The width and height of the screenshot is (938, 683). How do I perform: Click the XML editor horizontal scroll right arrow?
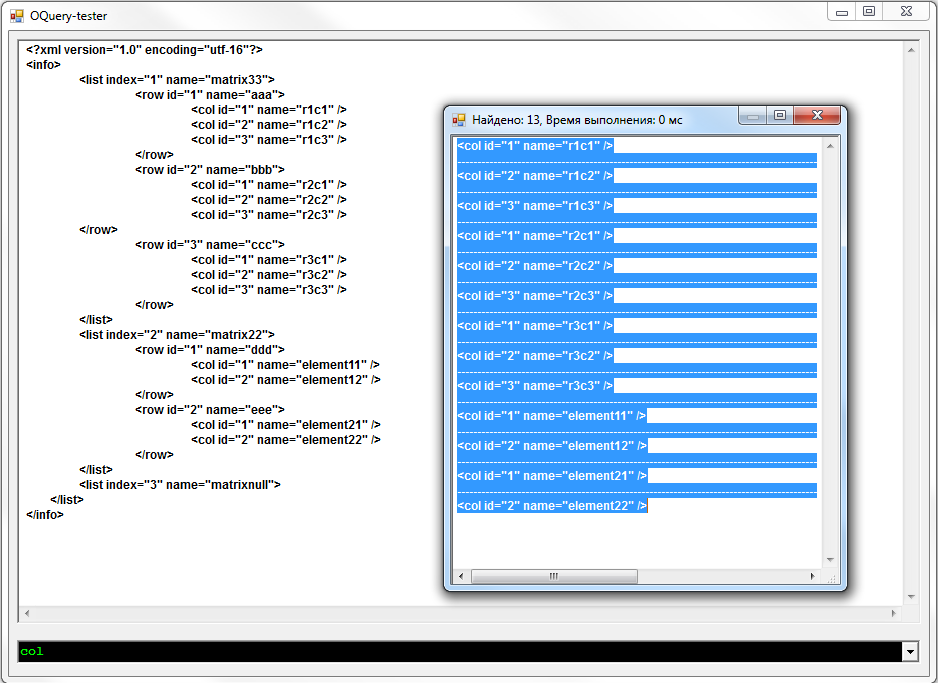895,612
